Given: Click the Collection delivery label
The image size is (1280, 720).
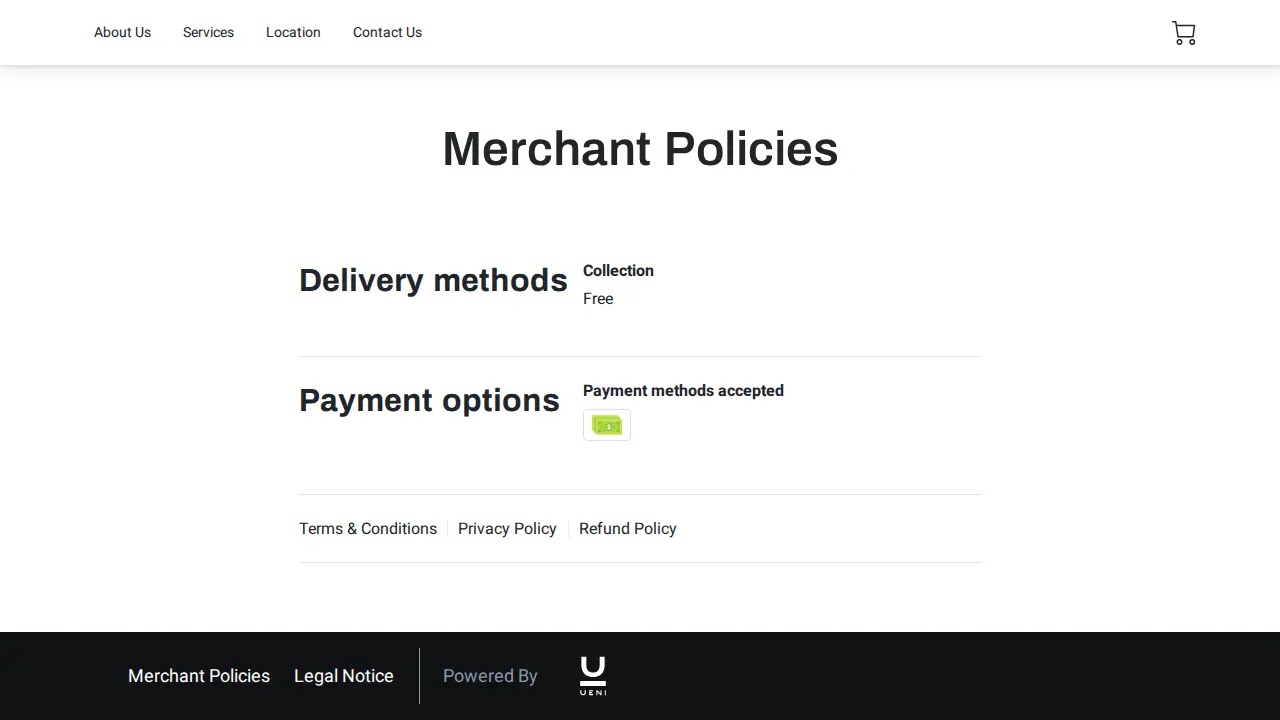Looking at the screenshot, I should click(618, 271).
